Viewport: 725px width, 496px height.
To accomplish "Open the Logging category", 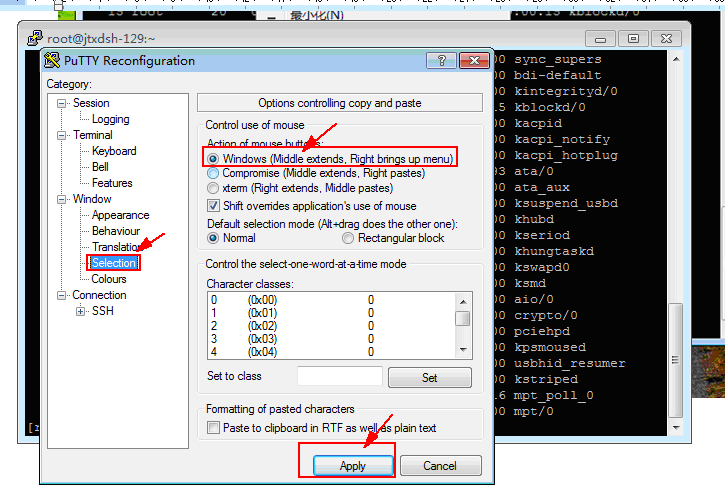I will (x=111, y=119).
